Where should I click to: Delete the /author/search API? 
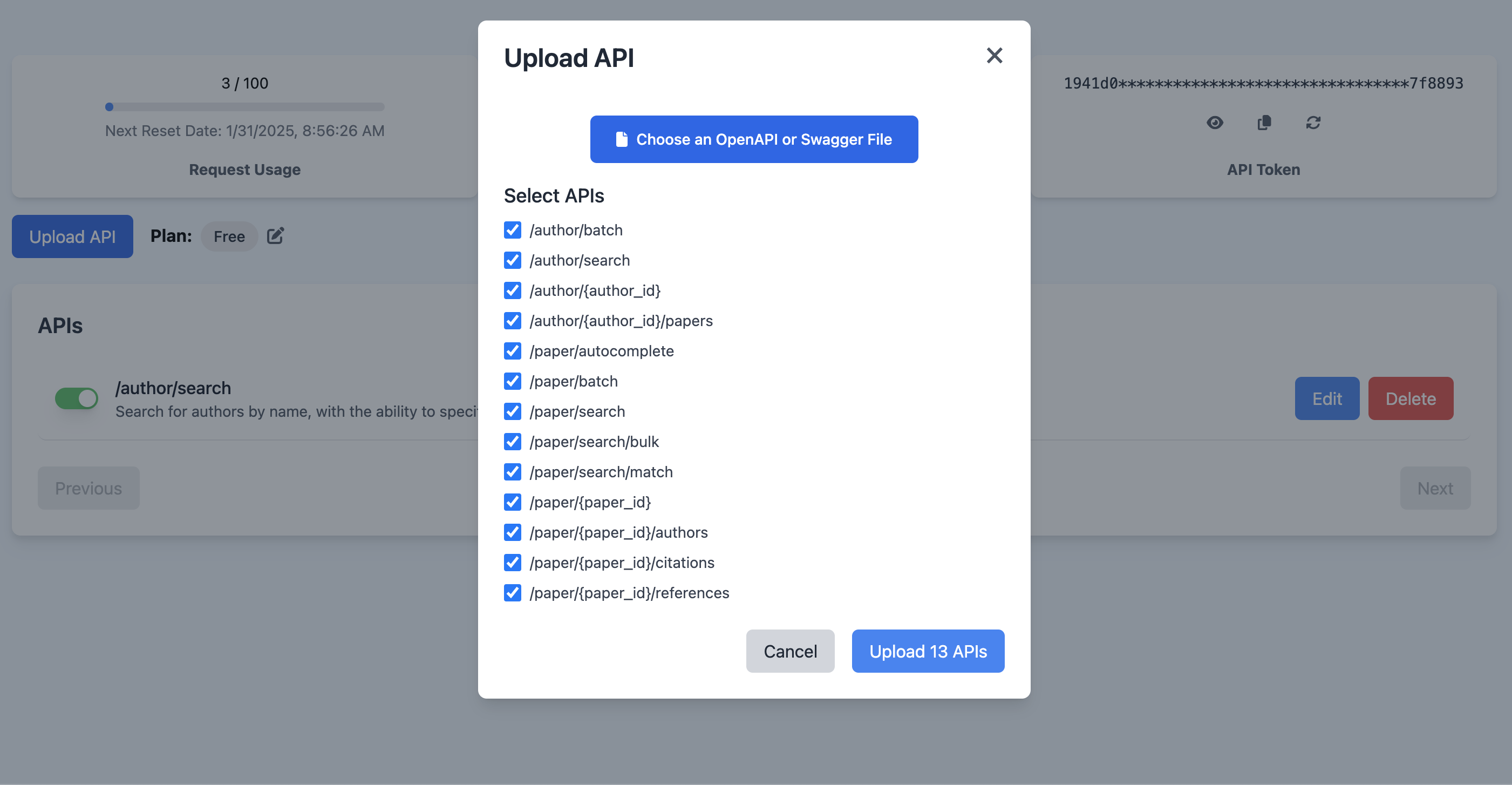[1410, 398]
